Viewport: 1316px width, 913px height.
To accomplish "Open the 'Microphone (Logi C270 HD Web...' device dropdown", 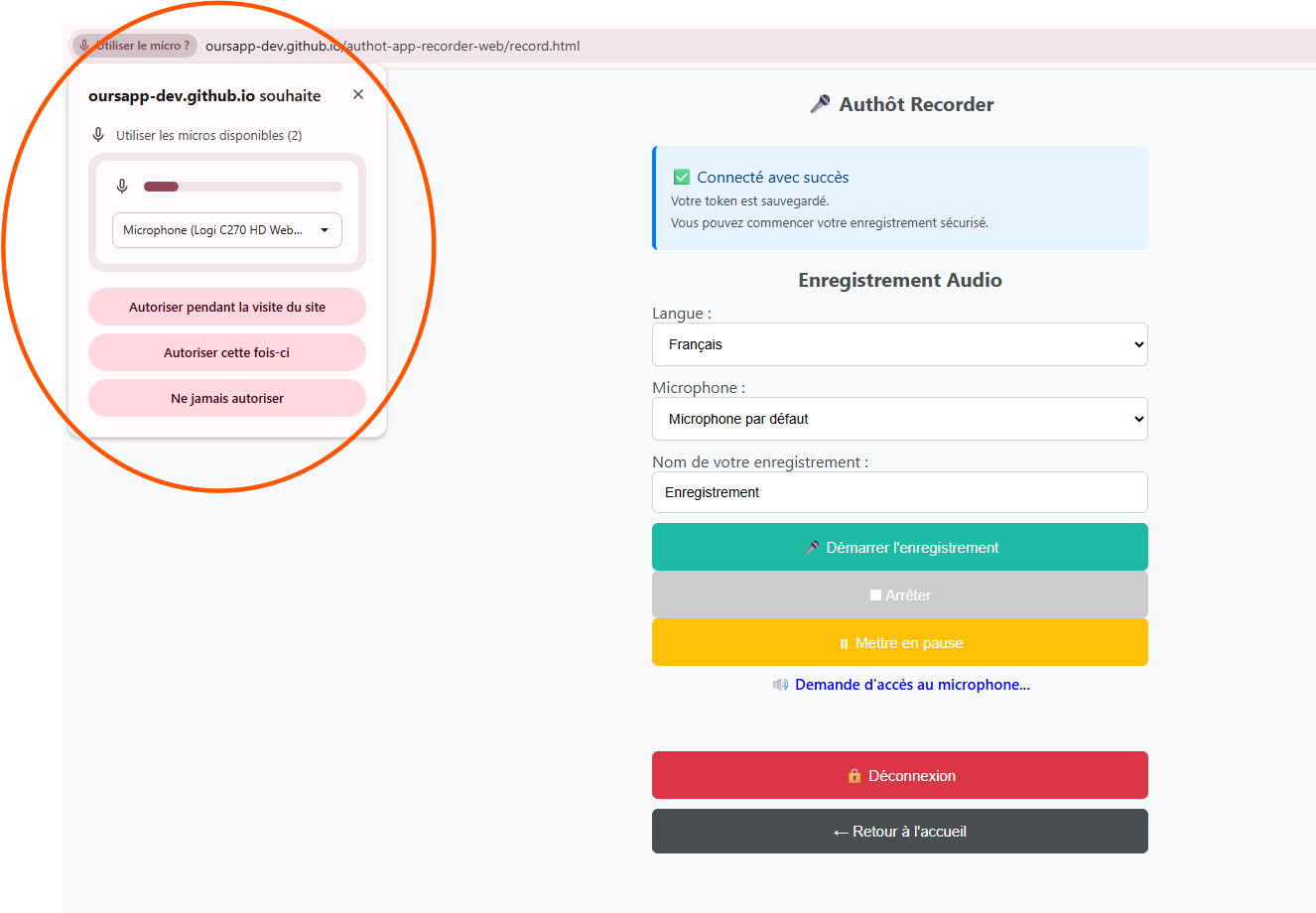I will pos(227,230).
